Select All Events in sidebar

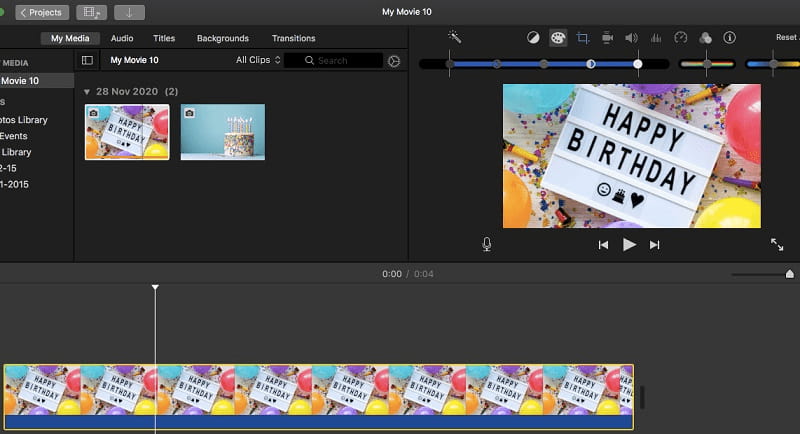[x=14, y=136]
